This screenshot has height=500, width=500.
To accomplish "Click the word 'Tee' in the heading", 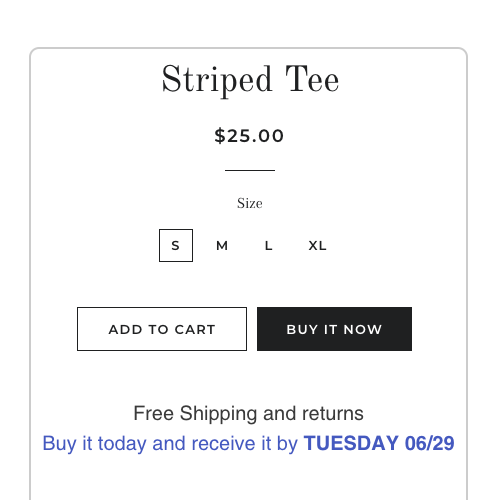I will (312, 79).
